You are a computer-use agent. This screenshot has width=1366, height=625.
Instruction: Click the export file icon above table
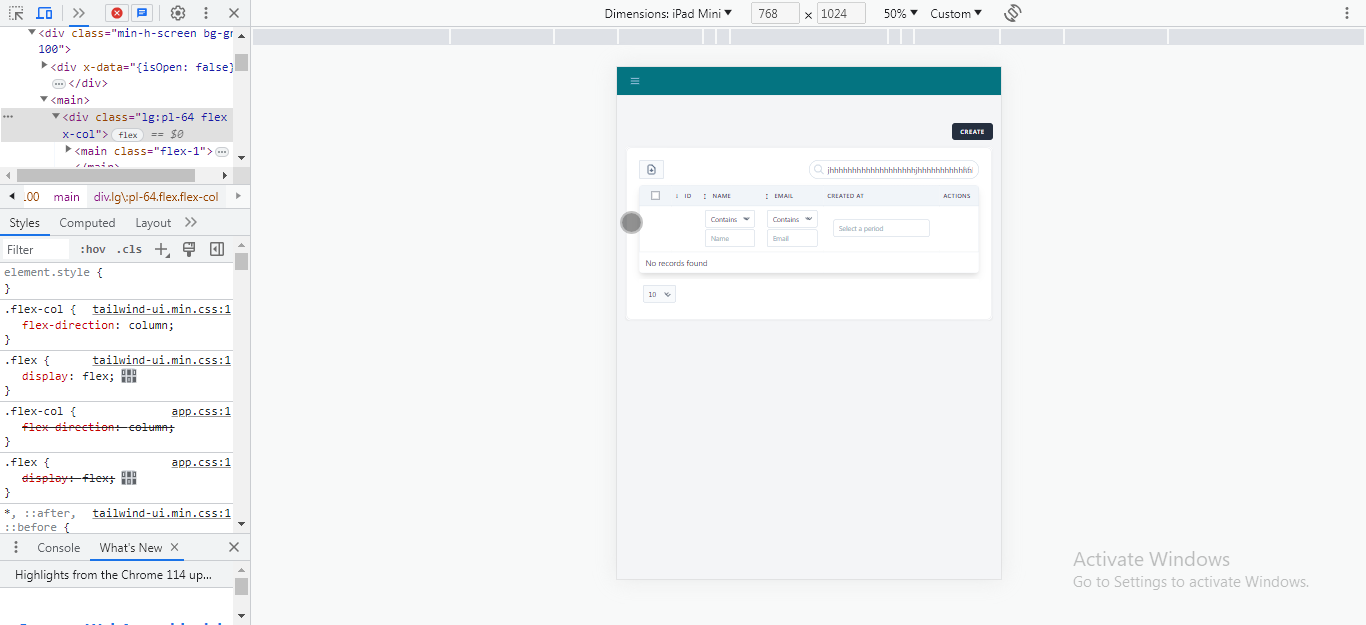coord(651,170)
